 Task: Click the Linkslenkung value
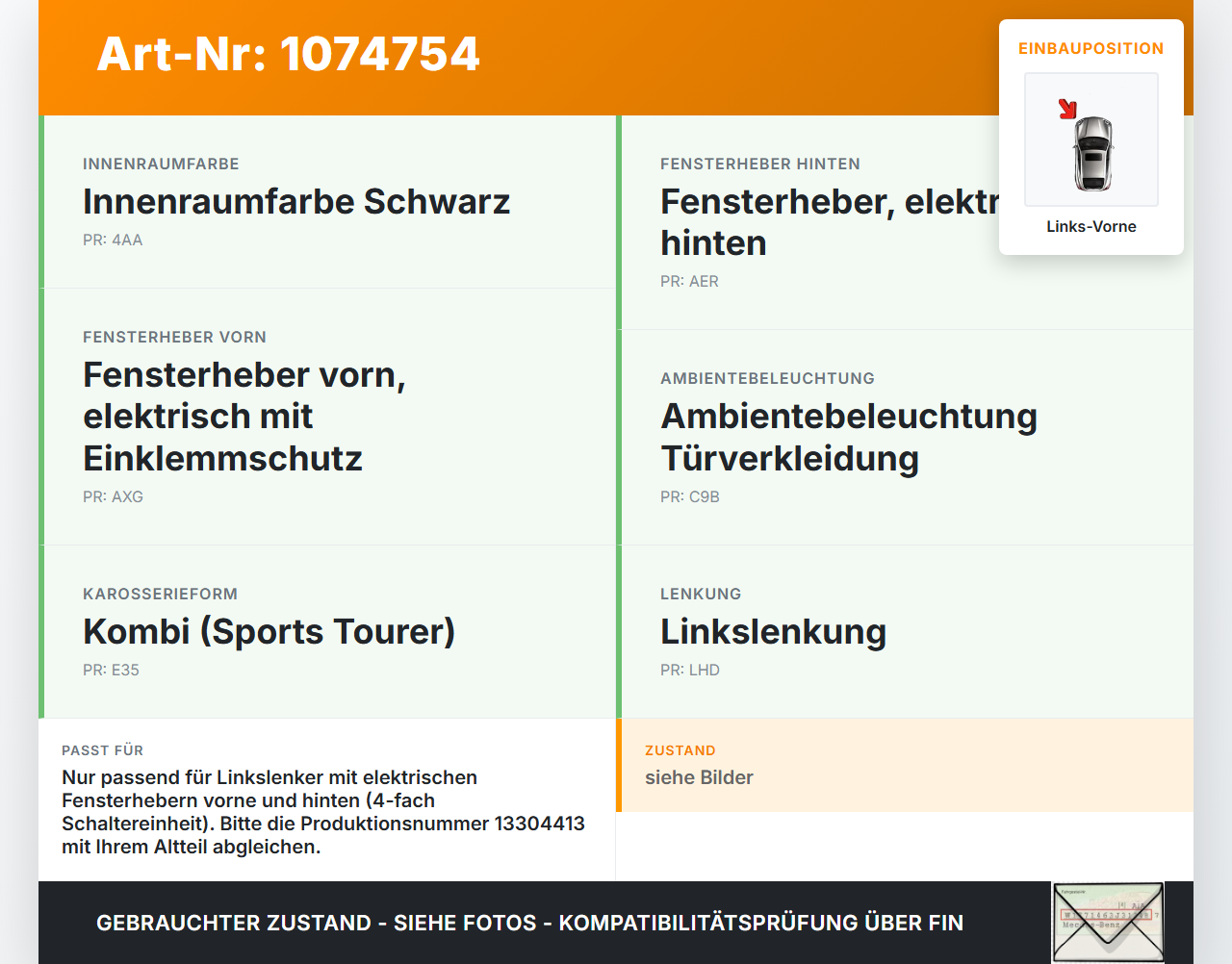tap(773, 632)
